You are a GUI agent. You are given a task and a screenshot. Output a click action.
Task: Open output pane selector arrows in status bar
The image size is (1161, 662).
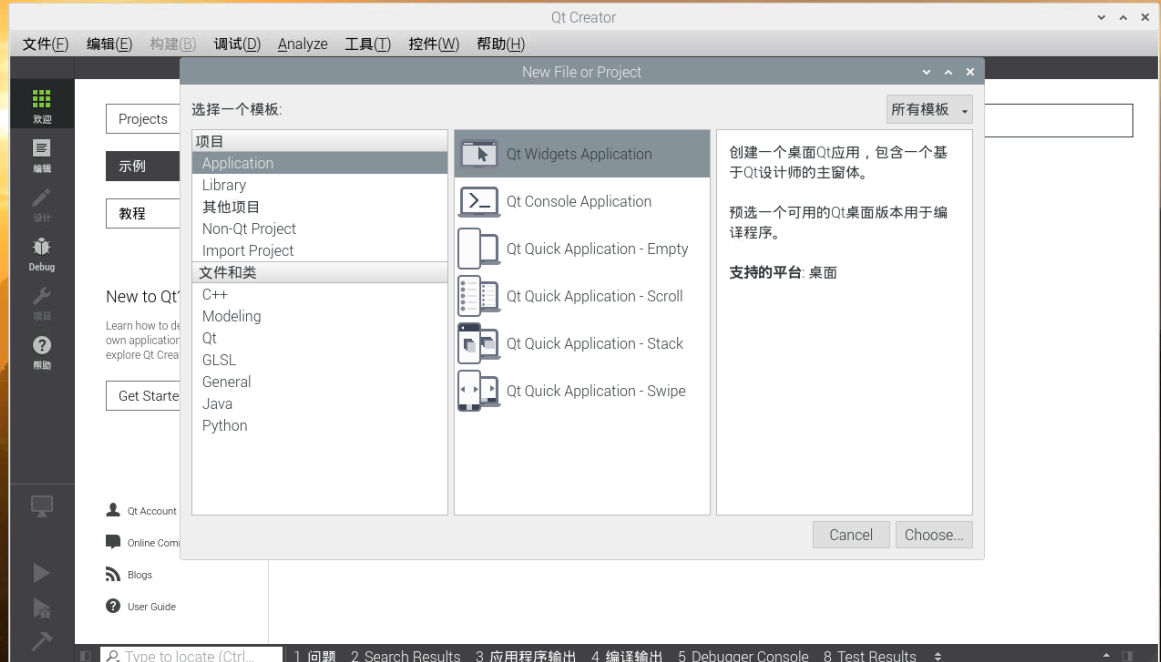938,655
